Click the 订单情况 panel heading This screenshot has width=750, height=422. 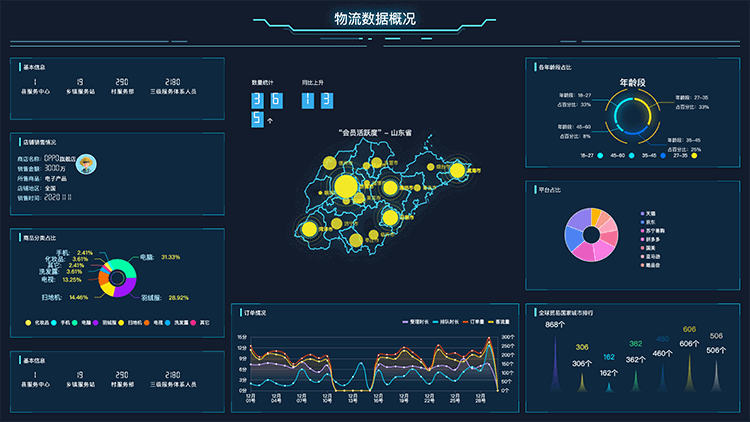point(255,313)
